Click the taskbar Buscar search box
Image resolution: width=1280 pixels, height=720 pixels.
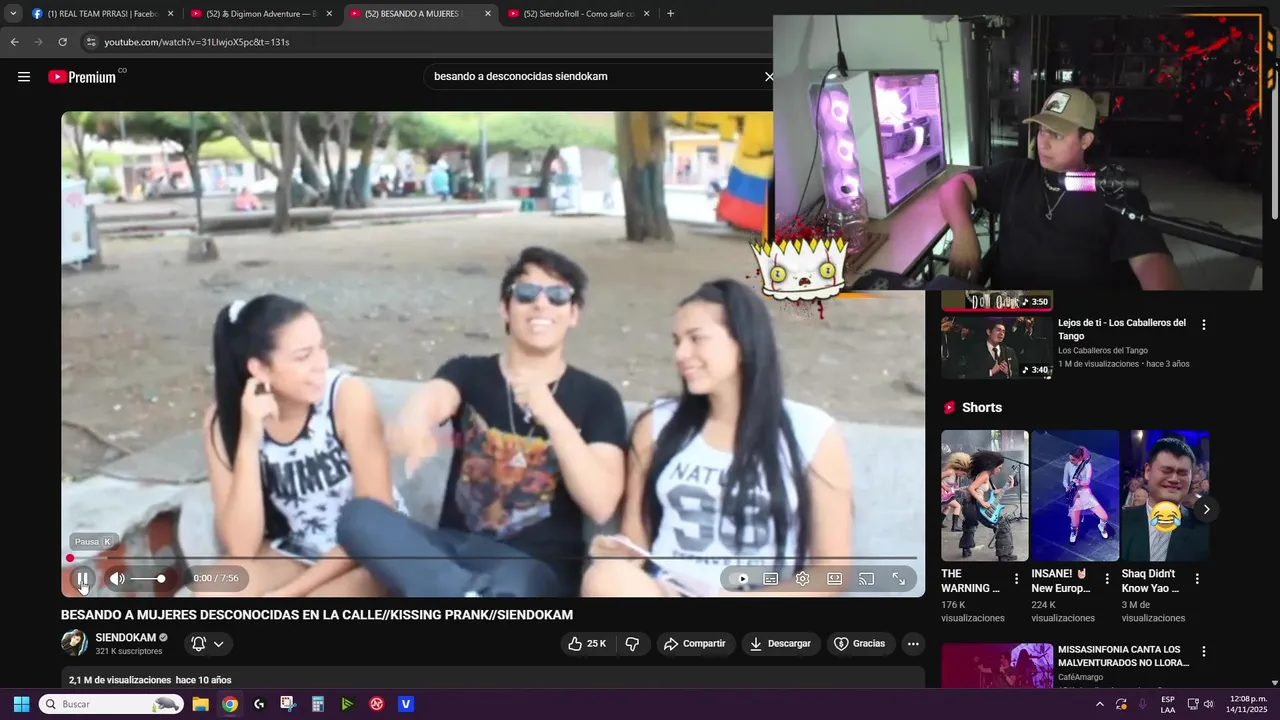point(112,704)
